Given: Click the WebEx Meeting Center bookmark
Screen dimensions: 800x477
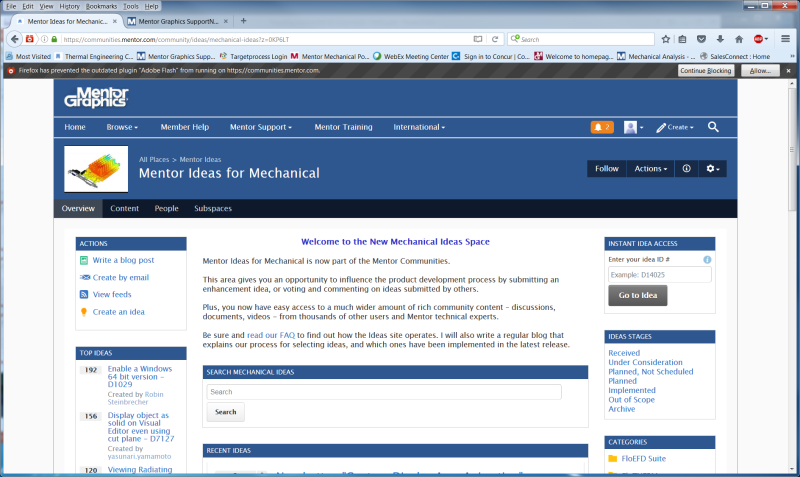Looking at the screenshot, I should pos(411,56).
